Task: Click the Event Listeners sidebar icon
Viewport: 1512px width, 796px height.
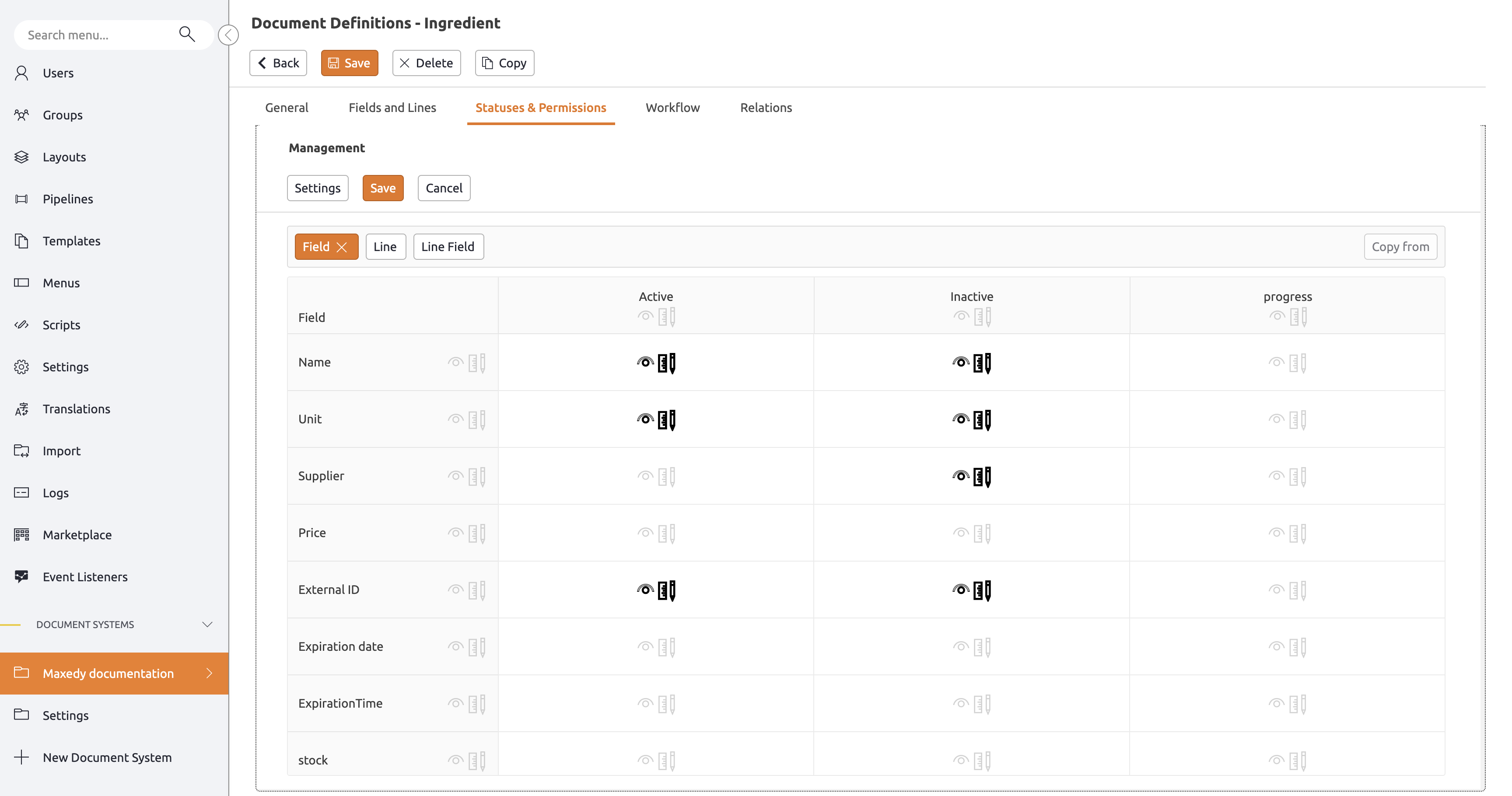Action: coord(22,576)
